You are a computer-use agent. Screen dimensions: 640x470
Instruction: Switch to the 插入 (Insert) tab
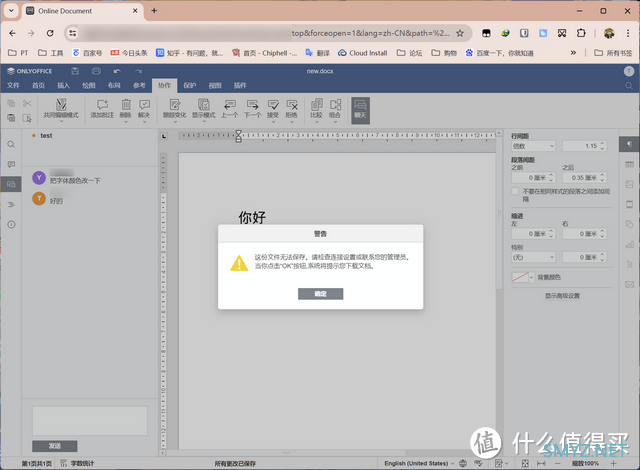pos(63,85)
